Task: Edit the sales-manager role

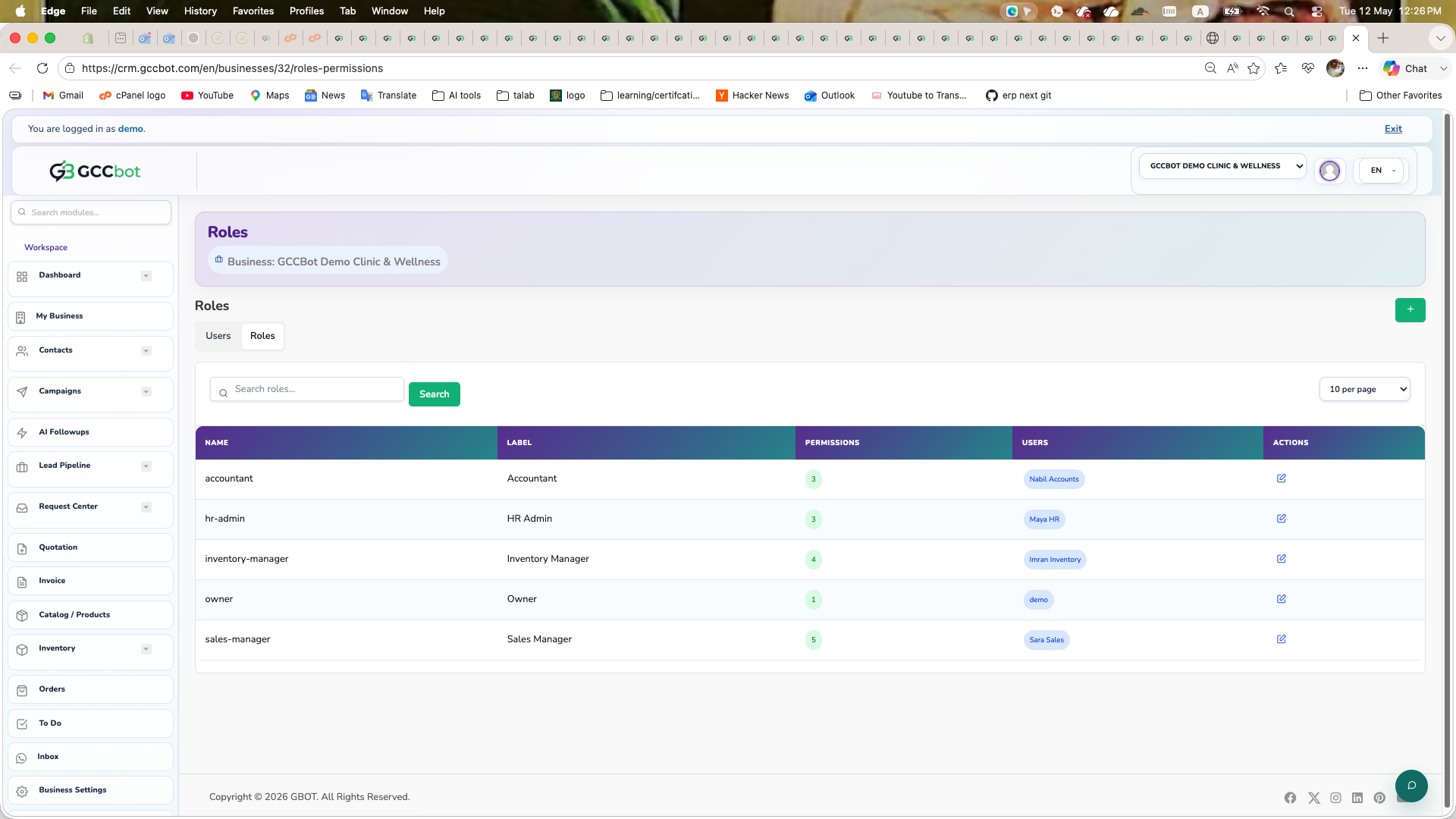Action: click(1281, 639)
